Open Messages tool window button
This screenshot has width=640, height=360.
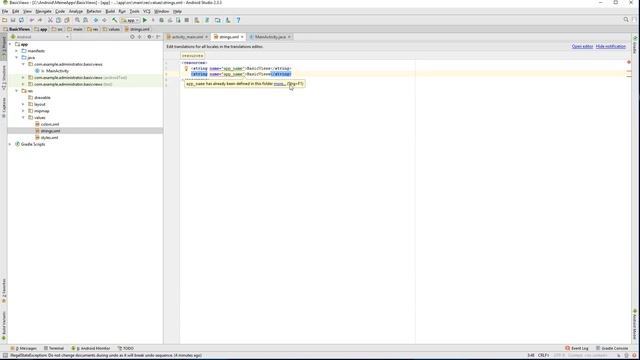tap(24, 348)
